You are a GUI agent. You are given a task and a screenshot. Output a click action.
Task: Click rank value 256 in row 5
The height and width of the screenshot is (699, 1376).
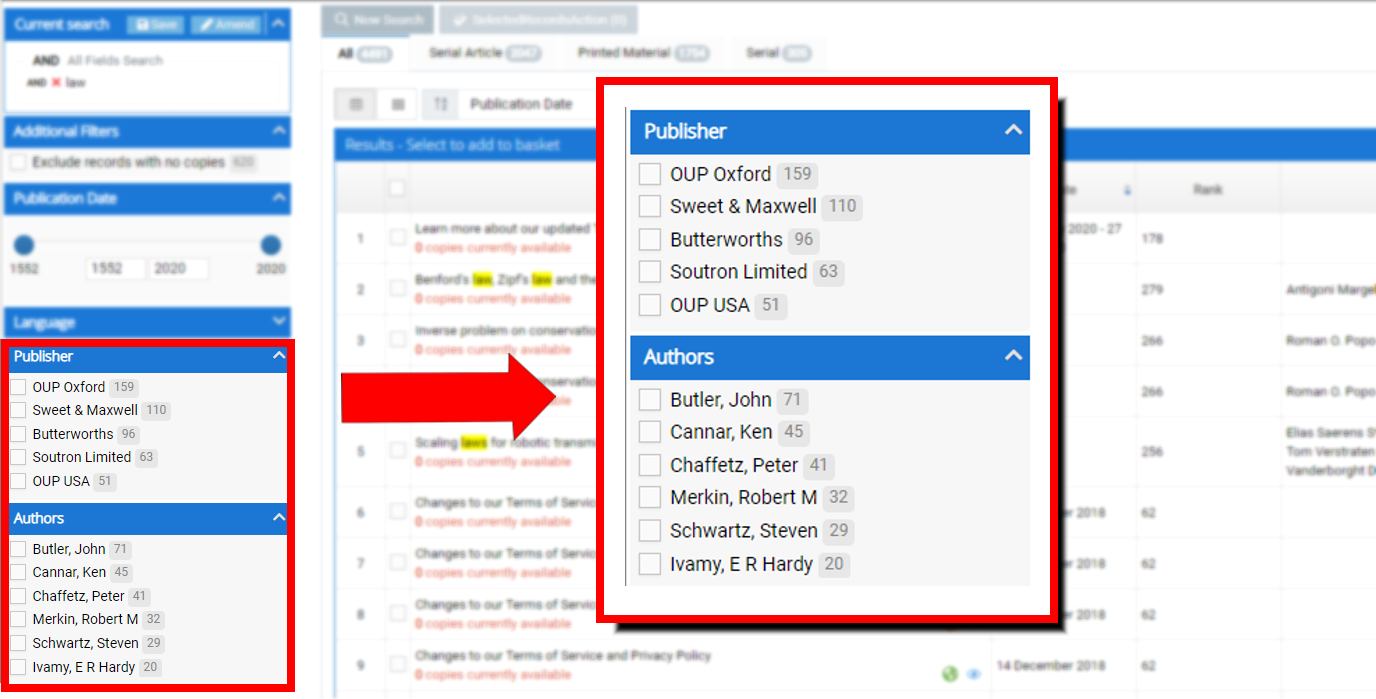[1152, 452]
